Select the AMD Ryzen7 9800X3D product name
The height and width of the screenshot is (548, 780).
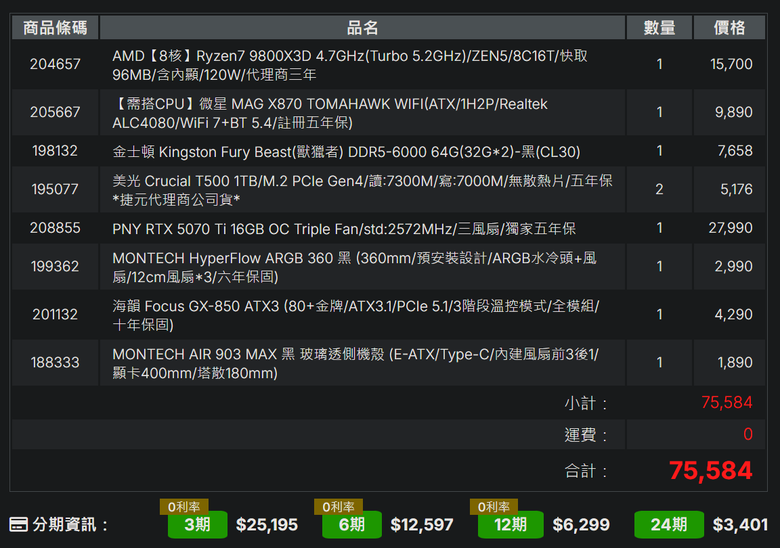350,65
